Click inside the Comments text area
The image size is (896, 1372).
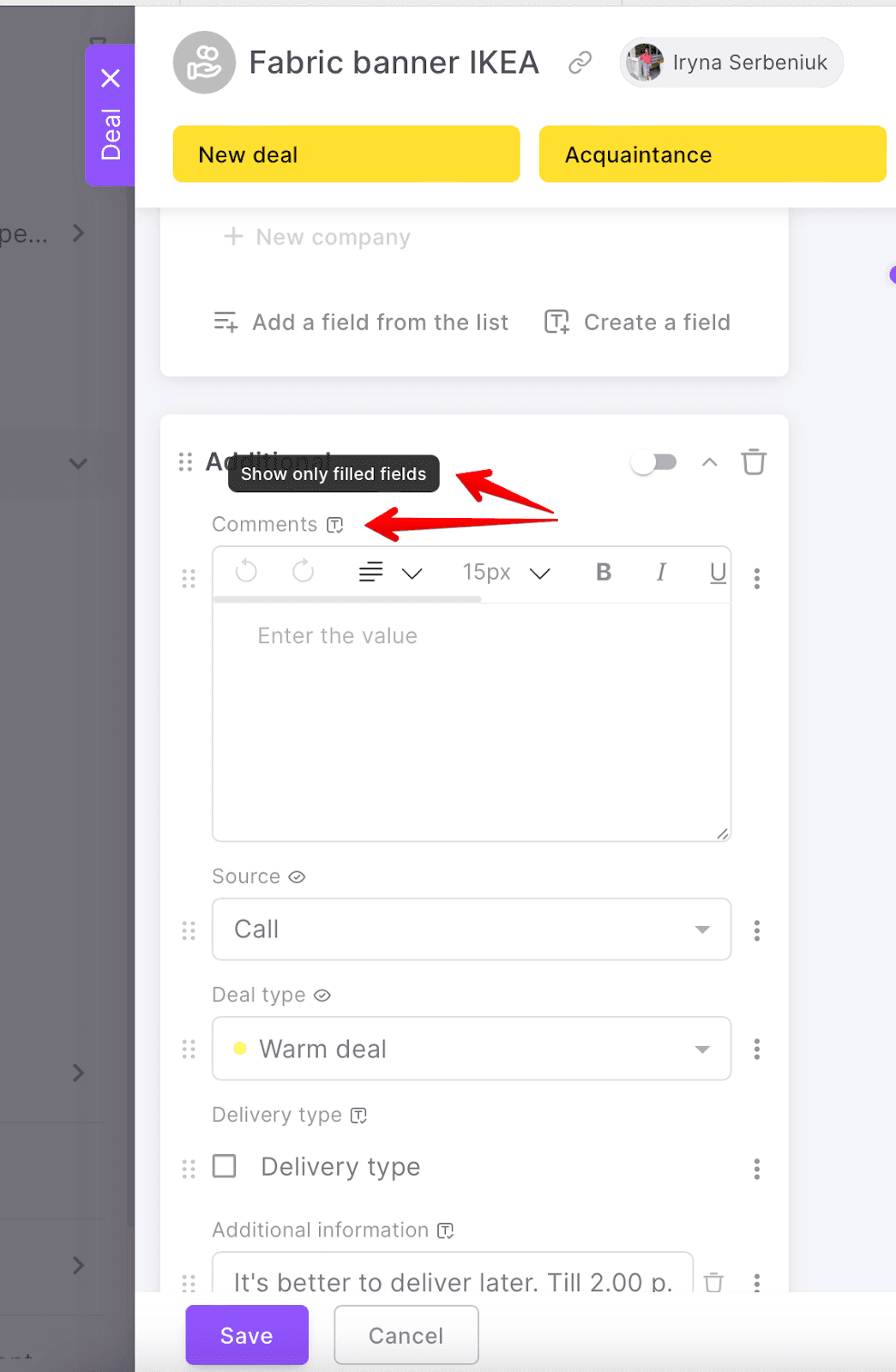point(471,720)
